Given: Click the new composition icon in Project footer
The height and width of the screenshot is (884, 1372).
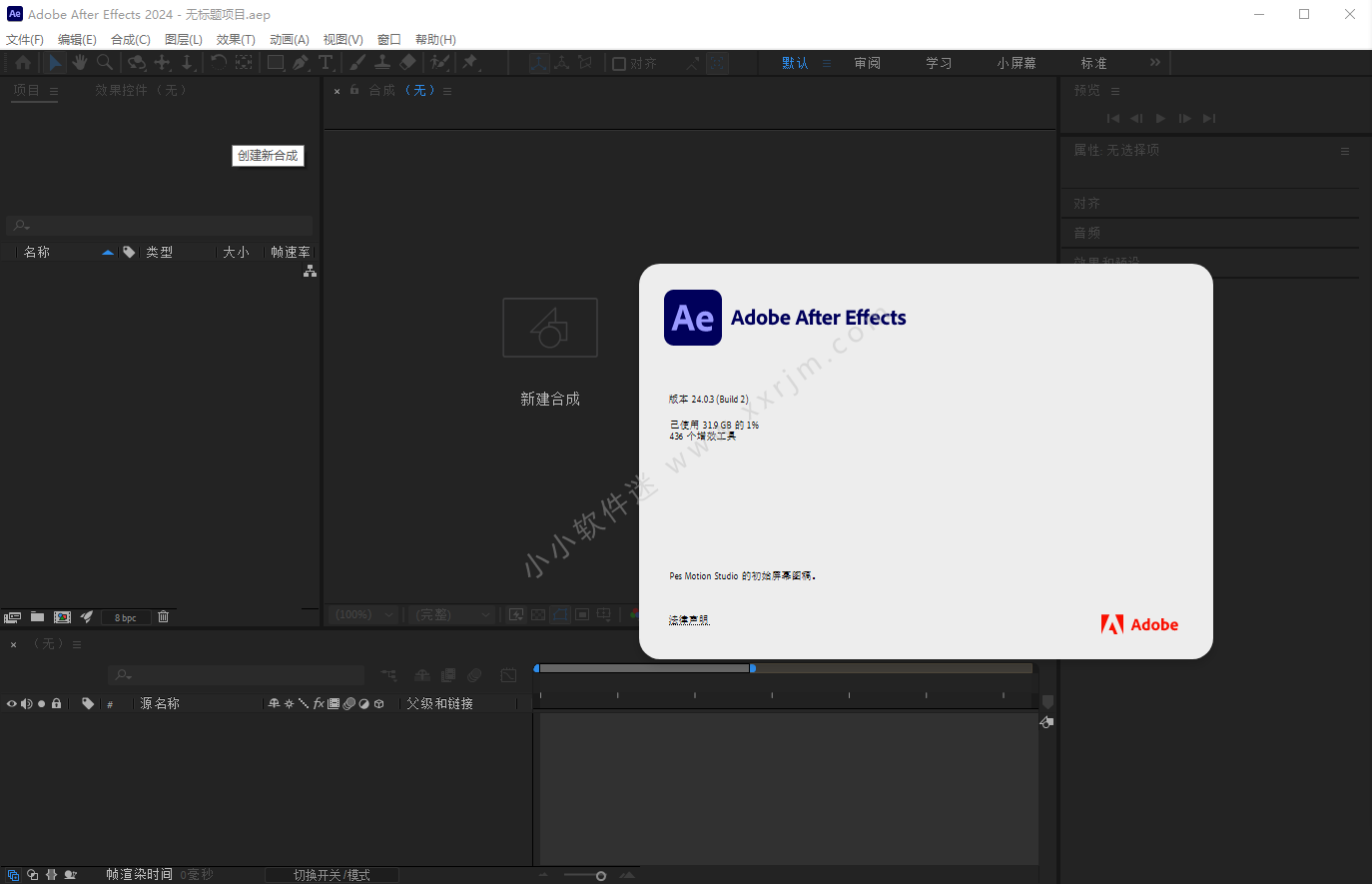Looking at the screenshot, I should [x=62, y=617].
